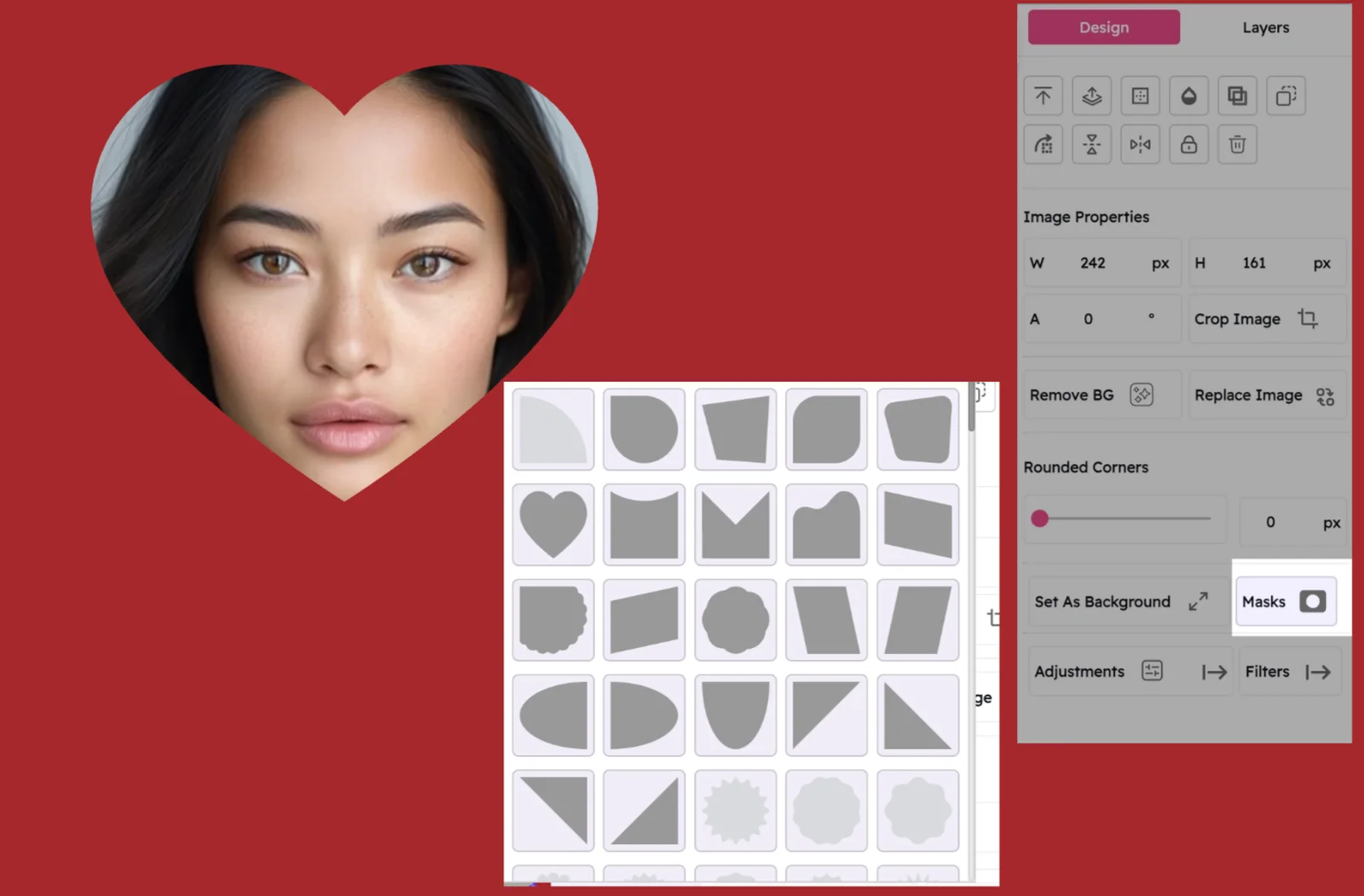Select the wavy top mask shape
The height and width of the screenshot is (896, 1364).
(826, 524)
